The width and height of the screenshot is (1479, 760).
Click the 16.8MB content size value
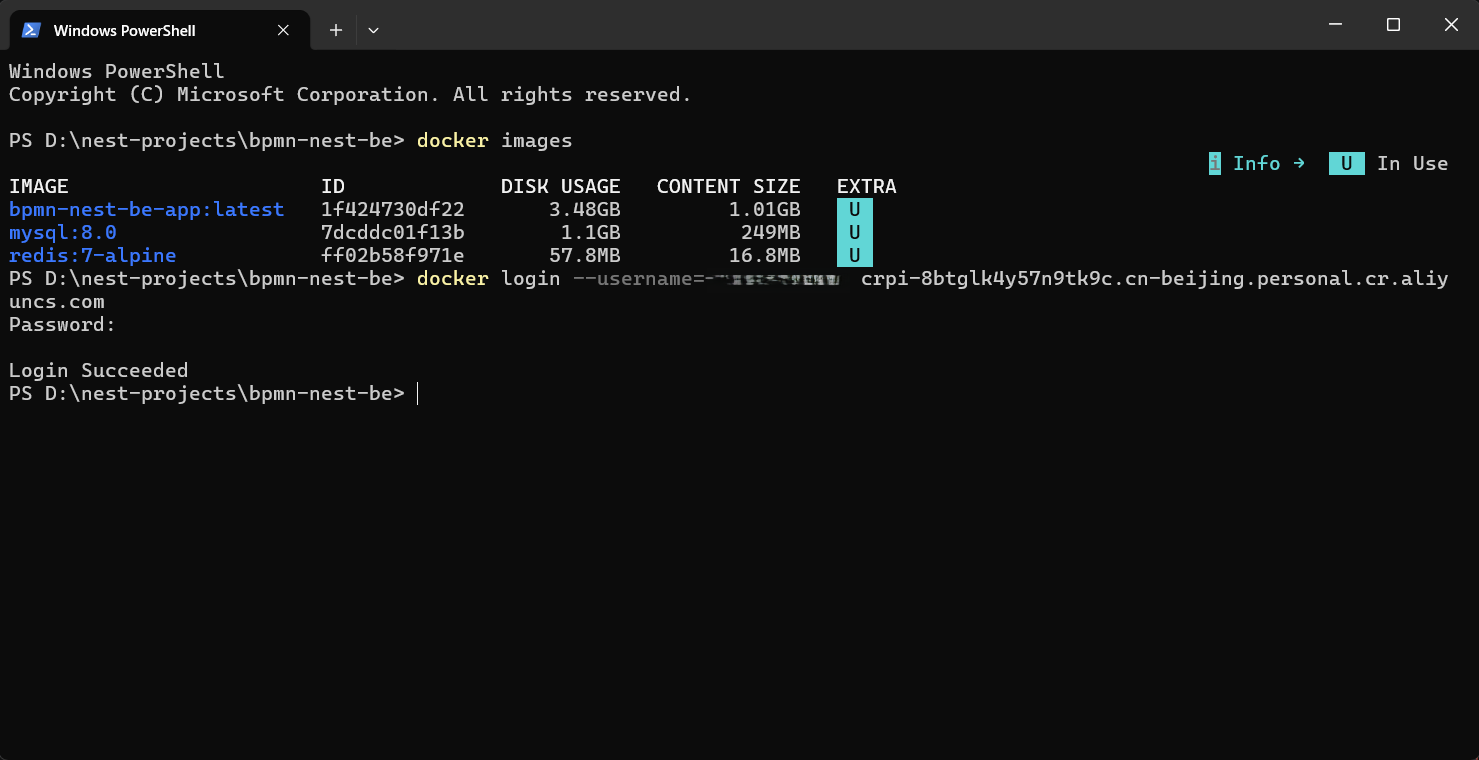point(765,255)
